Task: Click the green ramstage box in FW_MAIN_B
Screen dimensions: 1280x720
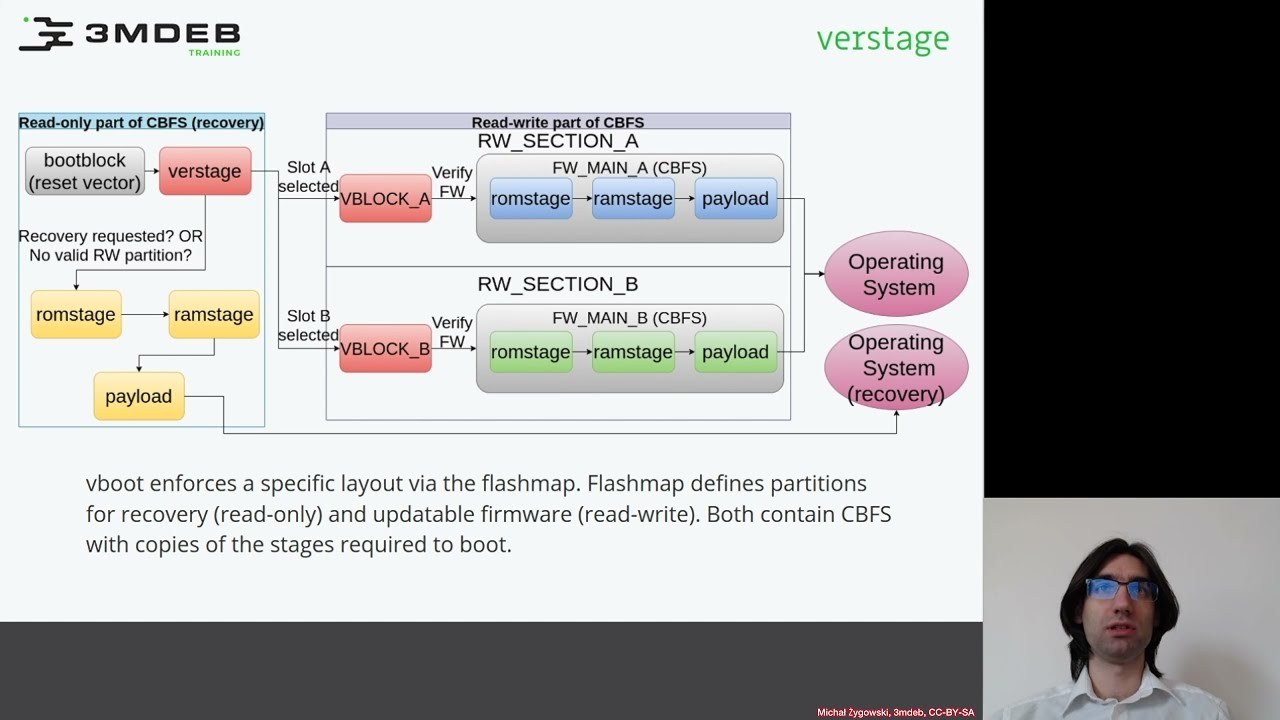Action: (x=633, y=352)
